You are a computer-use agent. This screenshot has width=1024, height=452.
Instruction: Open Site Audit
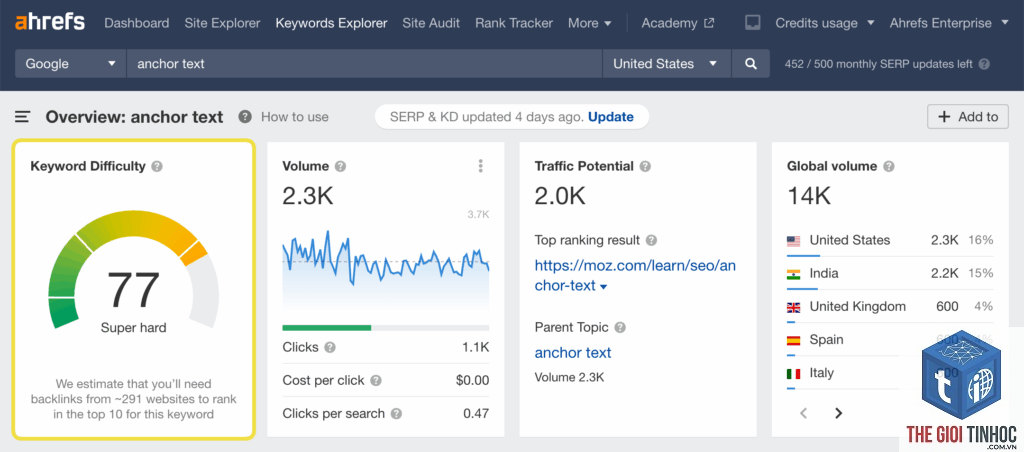(431, 23)
